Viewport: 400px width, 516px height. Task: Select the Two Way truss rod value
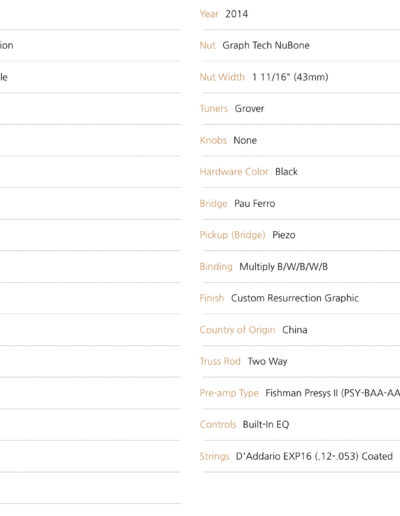click(268, 361)
